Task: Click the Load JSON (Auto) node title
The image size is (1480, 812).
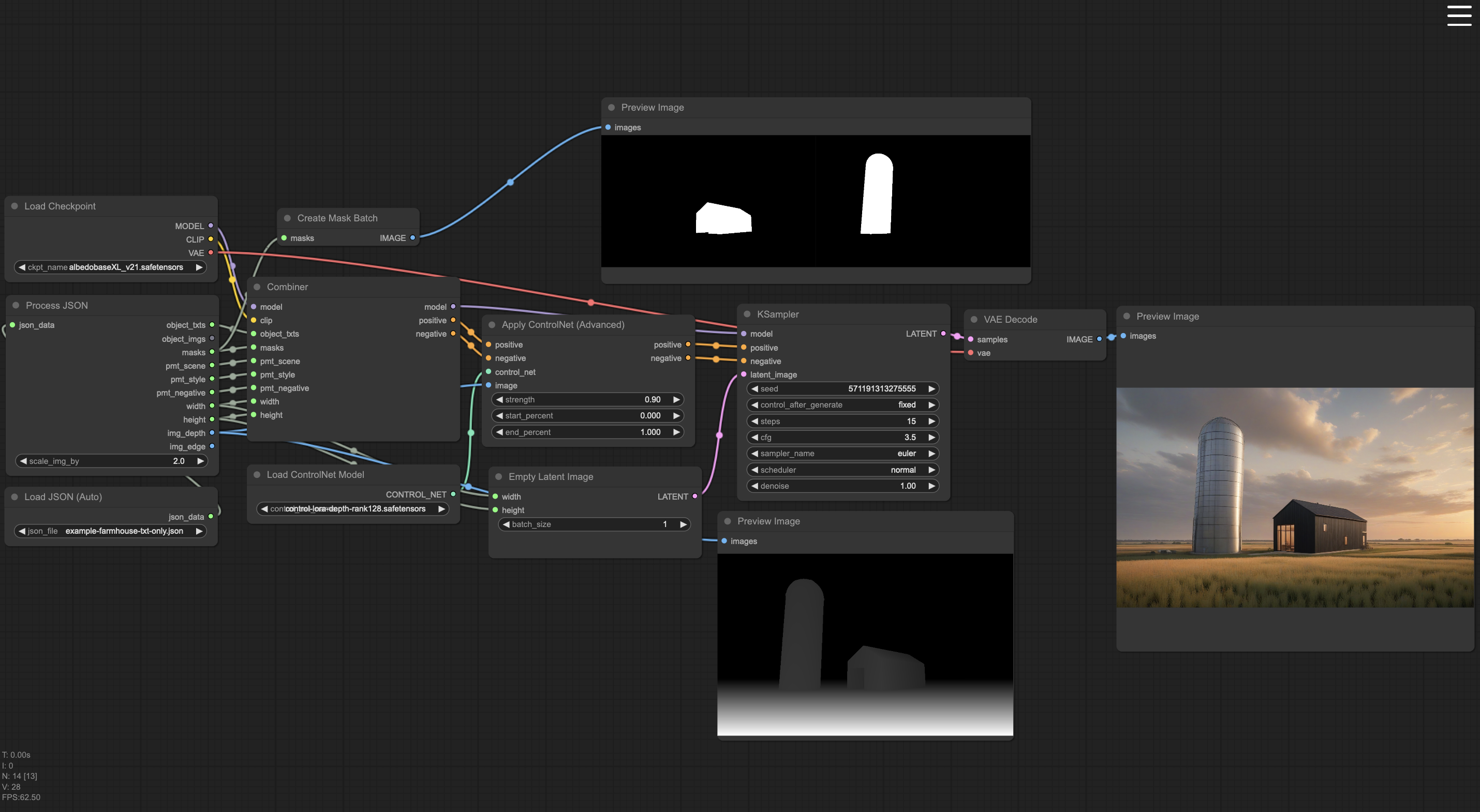Action: tap(63, 497)
